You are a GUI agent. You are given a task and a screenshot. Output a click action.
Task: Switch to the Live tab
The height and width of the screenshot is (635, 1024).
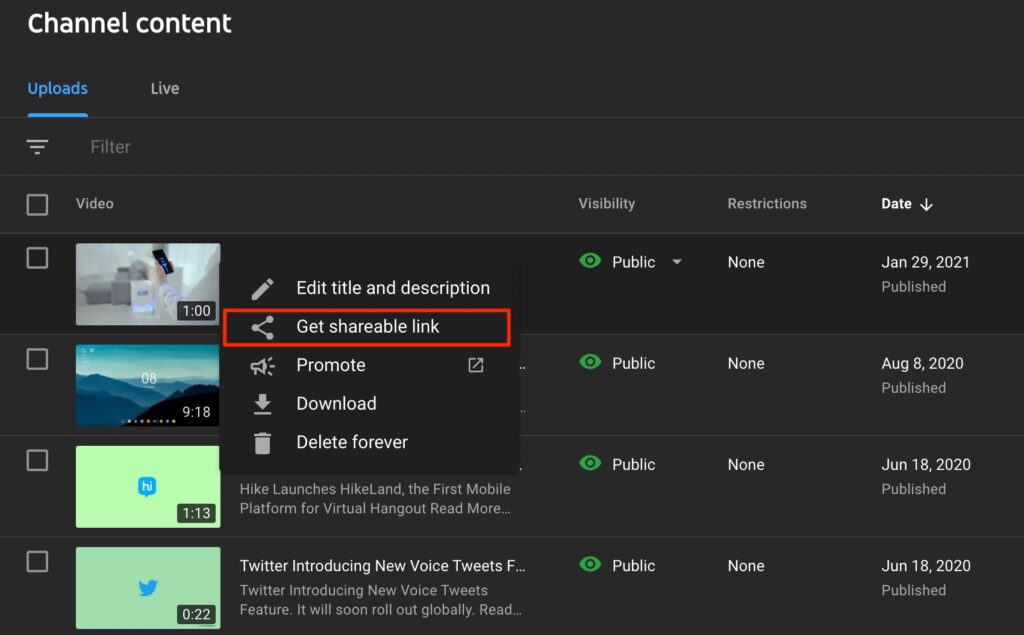[x=164, y=88]
